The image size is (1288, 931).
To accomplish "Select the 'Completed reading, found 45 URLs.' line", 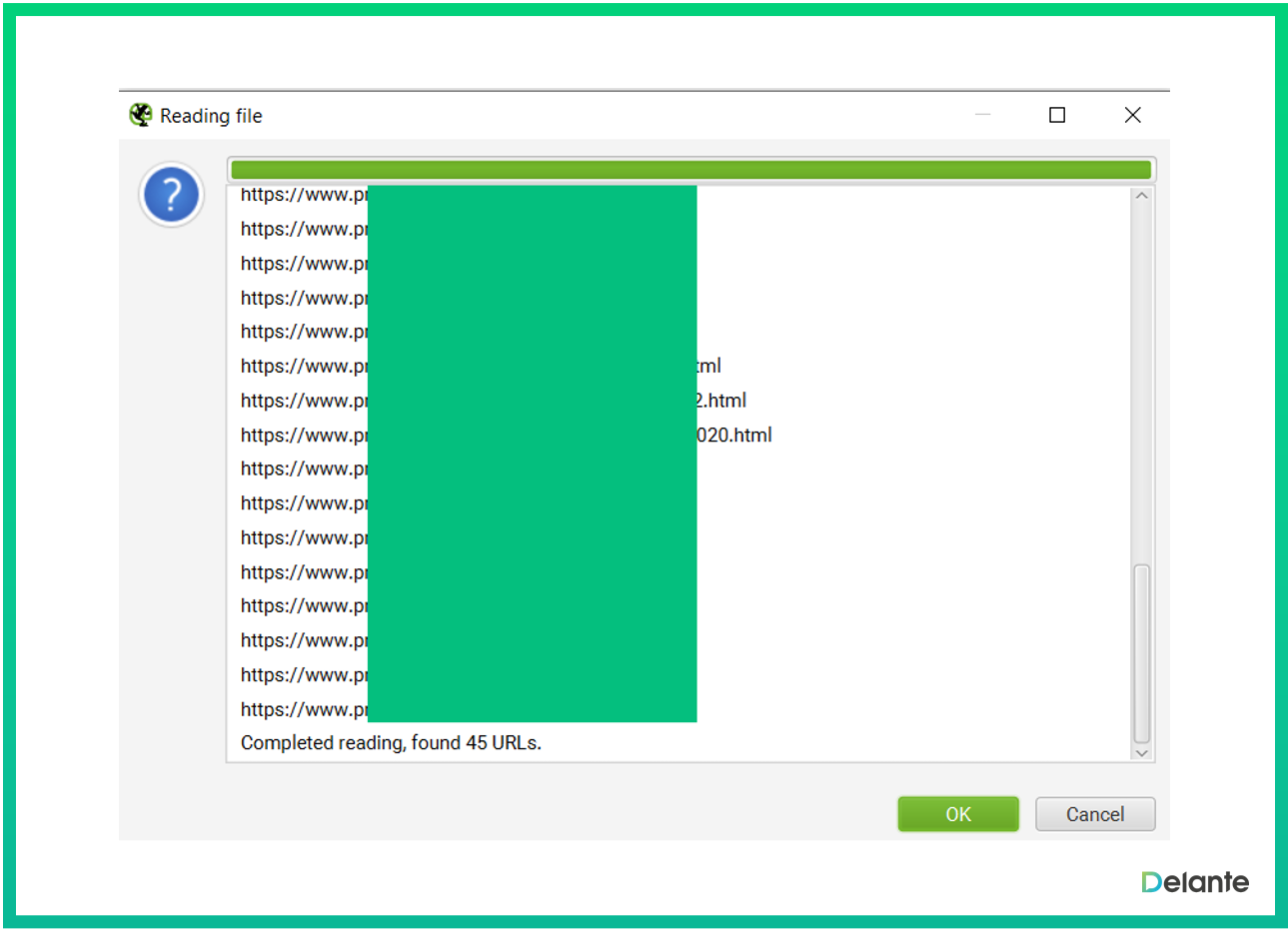I will 391,743.
